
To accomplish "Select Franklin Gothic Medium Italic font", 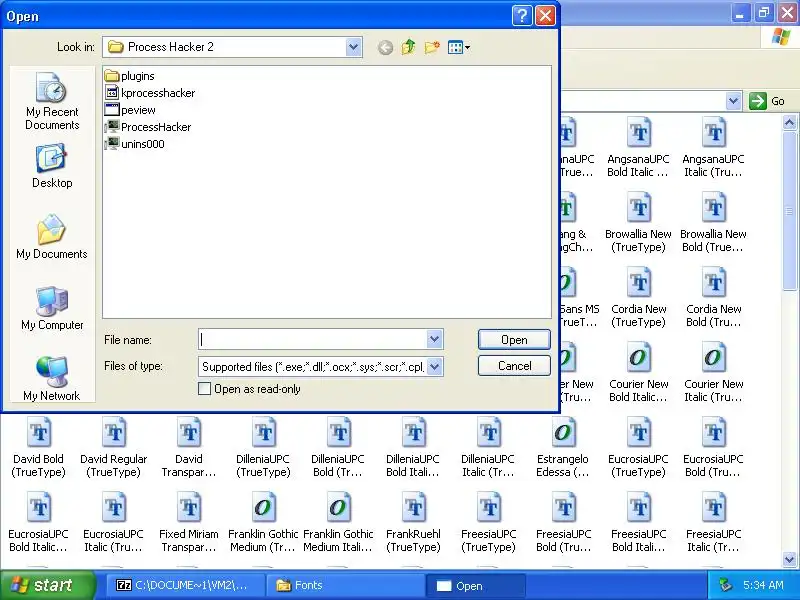I will (x=338, y=522).
